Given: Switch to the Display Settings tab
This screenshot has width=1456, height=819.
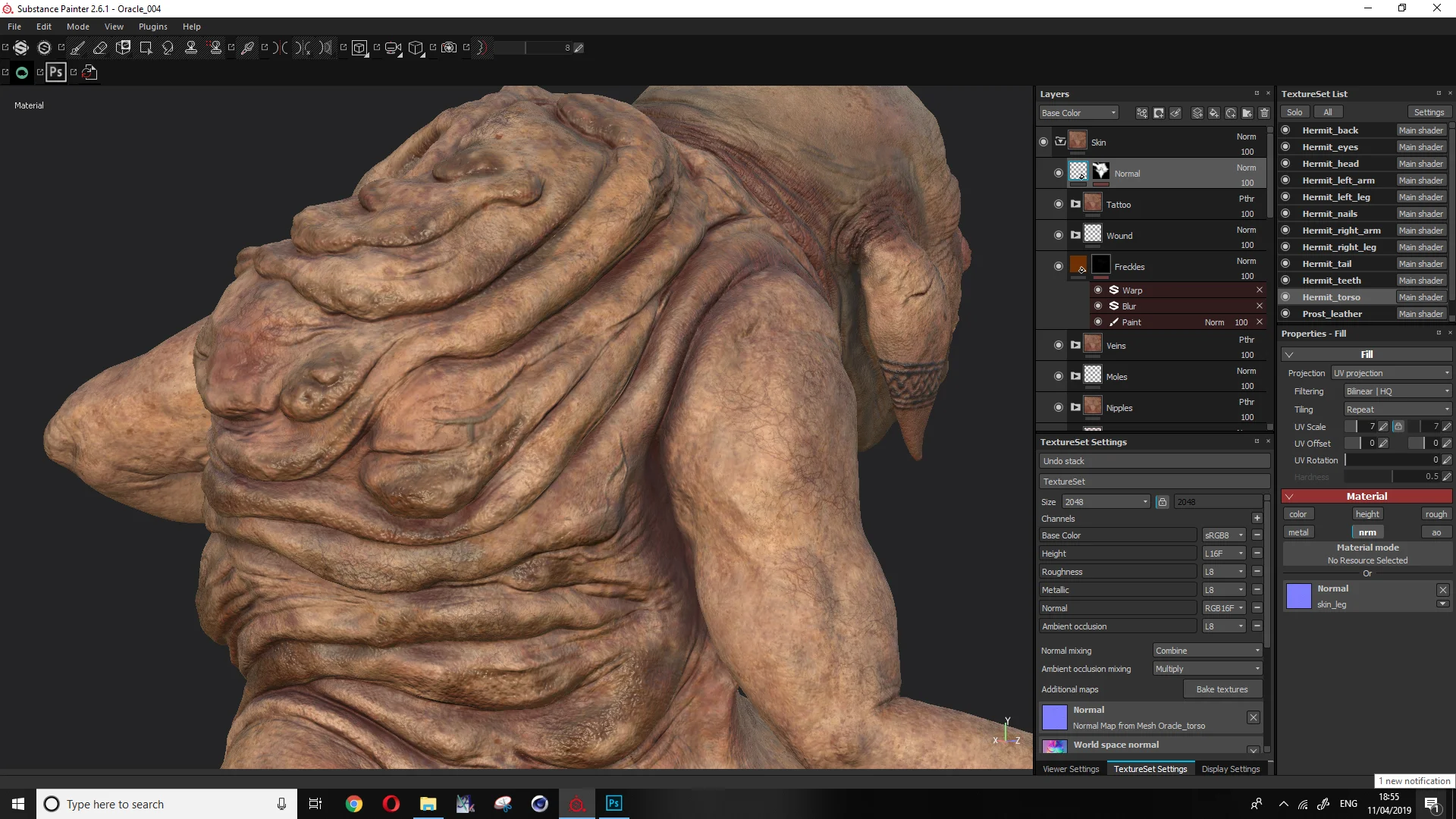Looking at the screenshot, I should (x=1230, y=769).
